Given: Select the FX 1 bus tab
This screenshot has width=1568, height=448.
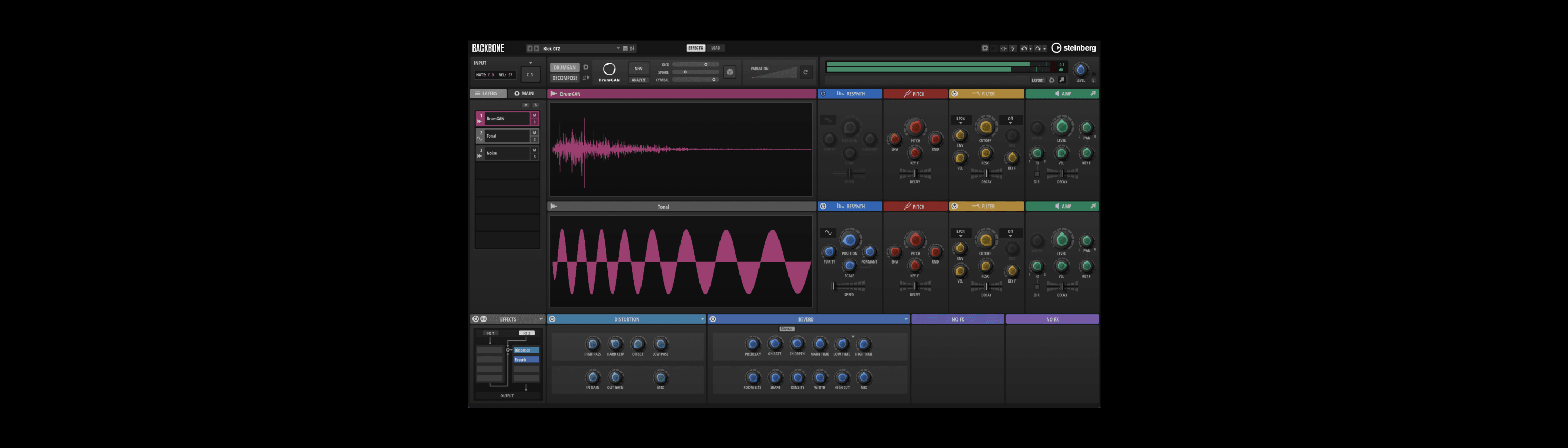Looking at the screenshot, I should coord(491,334).
